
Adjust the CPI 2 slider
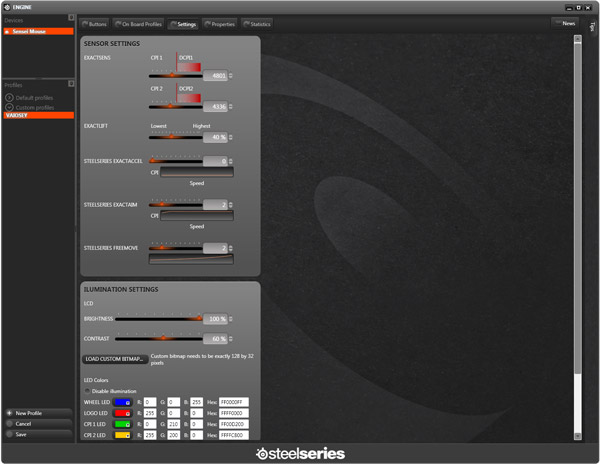point(176,106)
